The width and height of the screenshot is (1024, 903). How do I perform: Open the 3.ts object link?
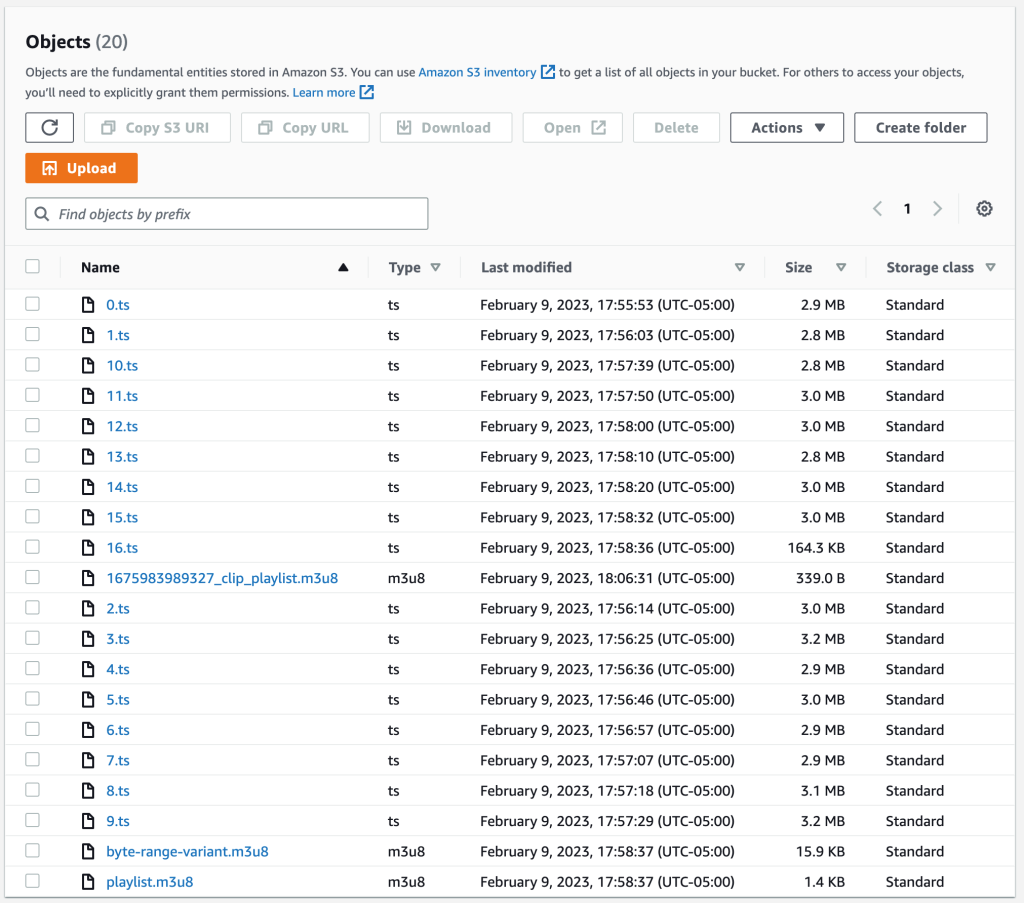[x=118, y=639]
